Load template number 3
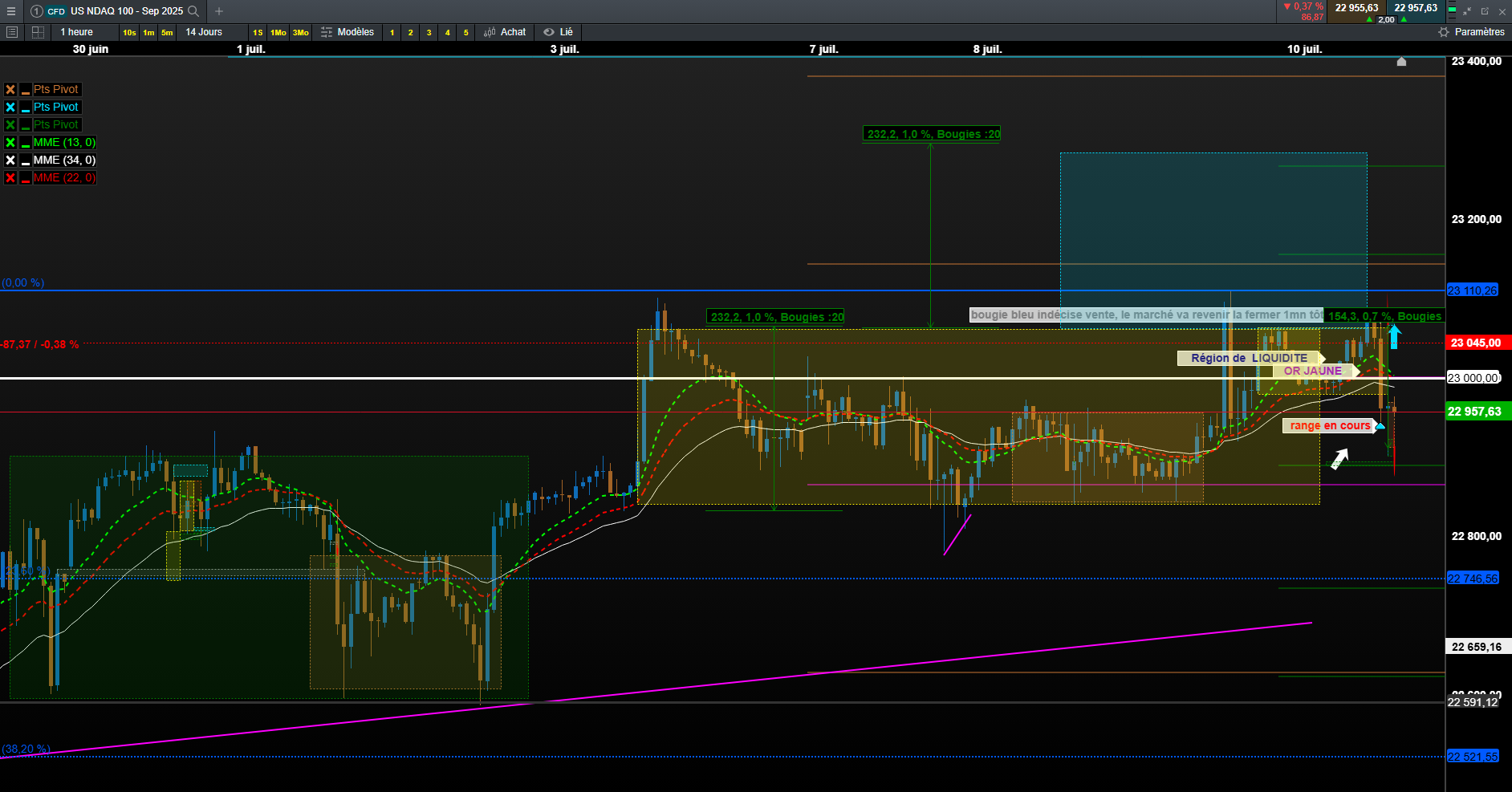Image resolution: width=1512 pixels, height=792 pixels. 429,32
